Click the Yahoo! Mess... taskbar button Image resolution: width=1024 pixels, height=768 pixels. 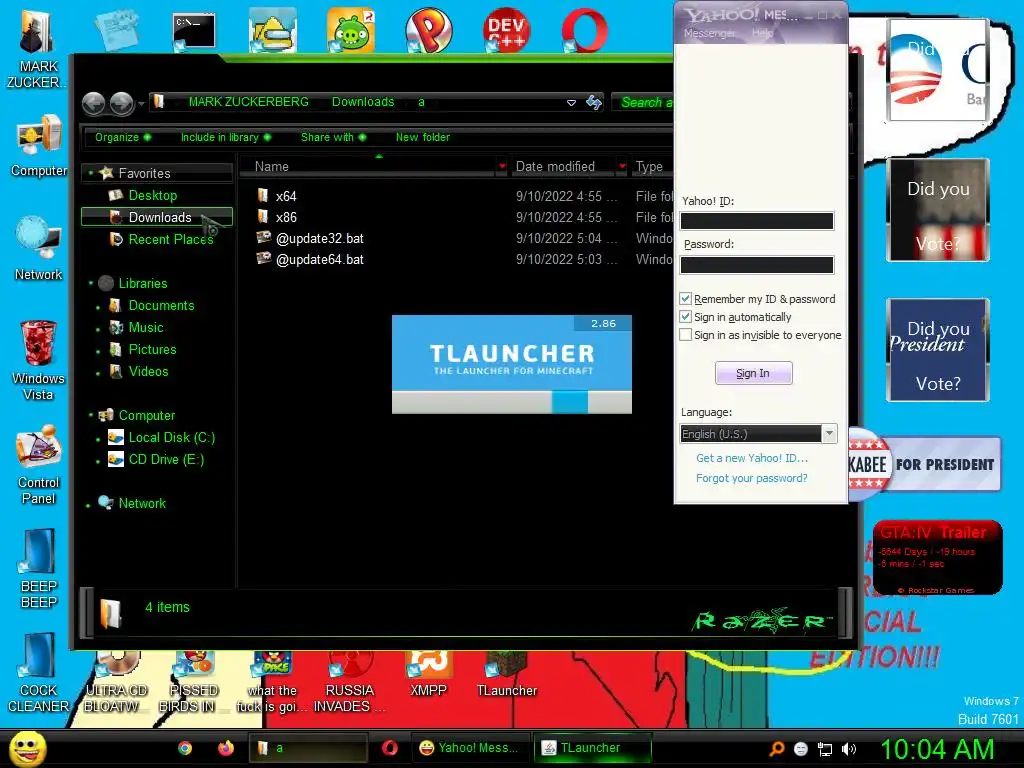tap(470, 748)
